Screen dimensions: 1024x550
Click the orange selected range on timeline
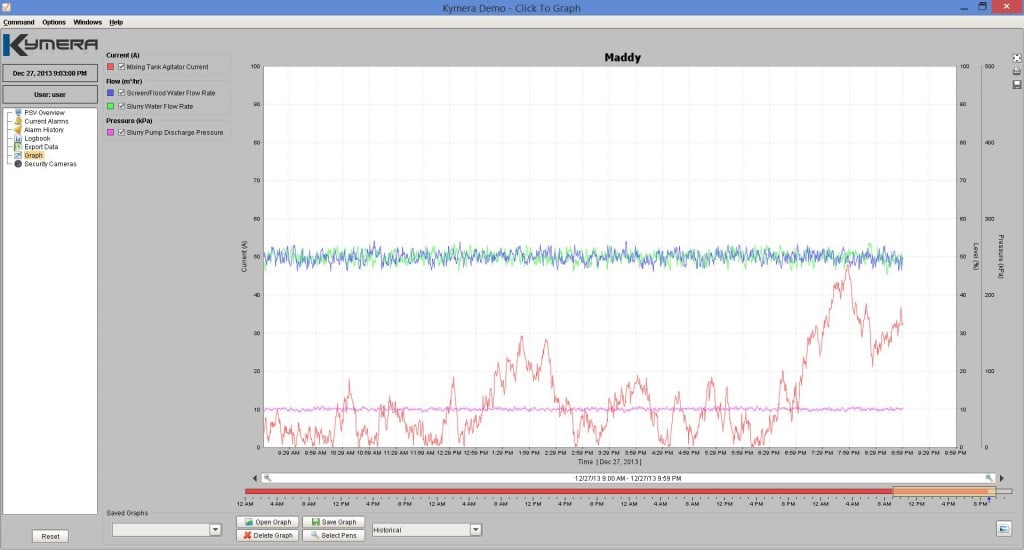coord(944,491)
